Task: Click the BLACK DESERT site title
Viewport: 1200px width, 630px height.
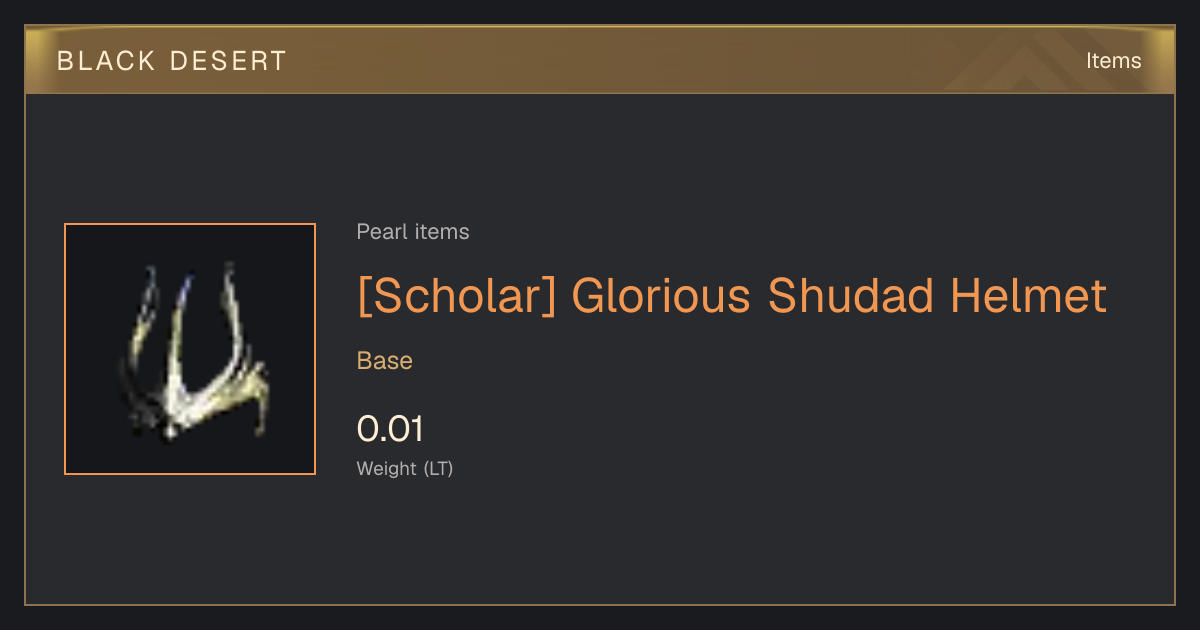Action: click(x=172, y=61)
